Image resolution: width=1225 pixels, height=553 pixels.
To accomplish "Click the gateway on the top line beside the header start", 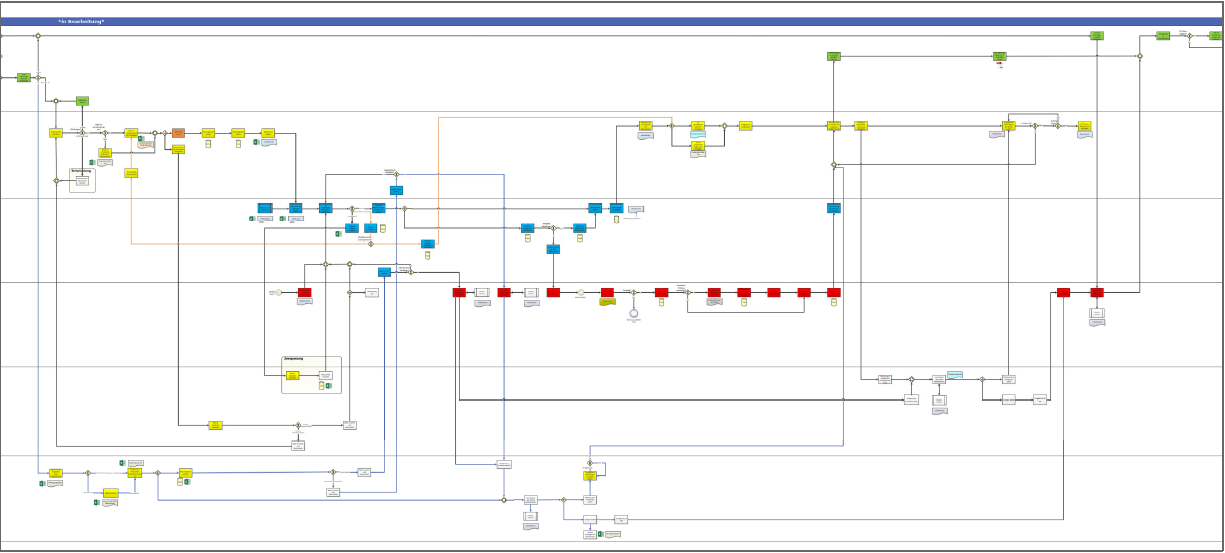I will click(x=38, y=36).
